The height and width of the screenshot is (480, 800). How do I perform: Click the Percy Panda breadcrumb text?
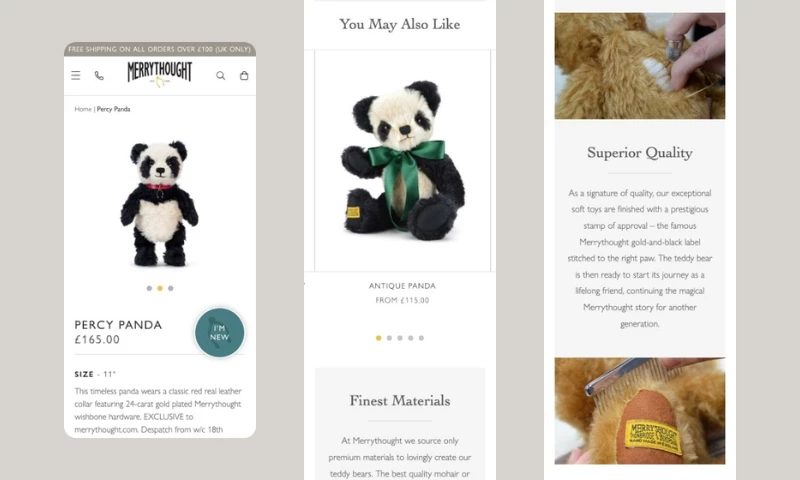(113, 109)
